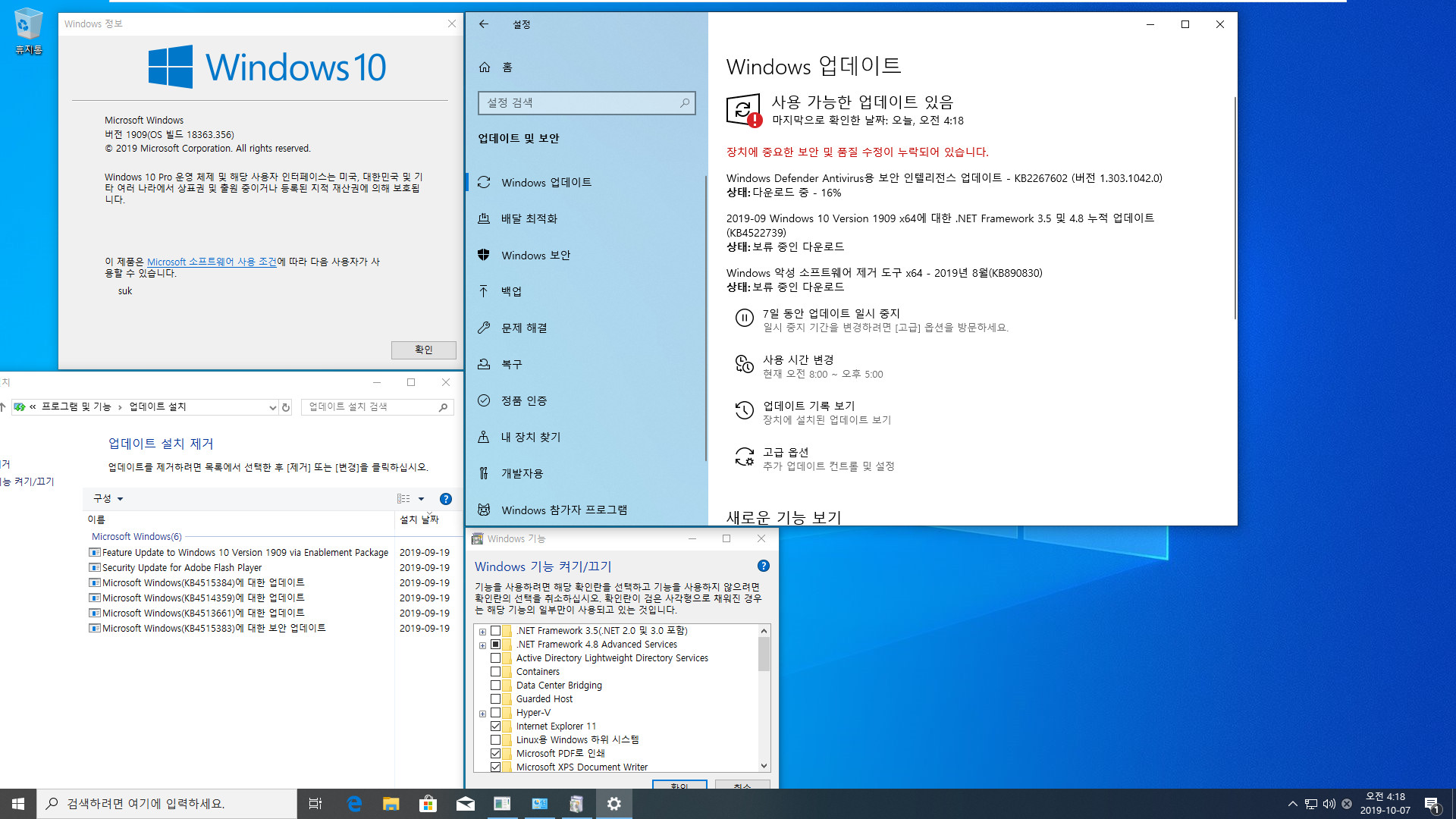Click help icon in Windows 기능 dialog

point(764,566)
